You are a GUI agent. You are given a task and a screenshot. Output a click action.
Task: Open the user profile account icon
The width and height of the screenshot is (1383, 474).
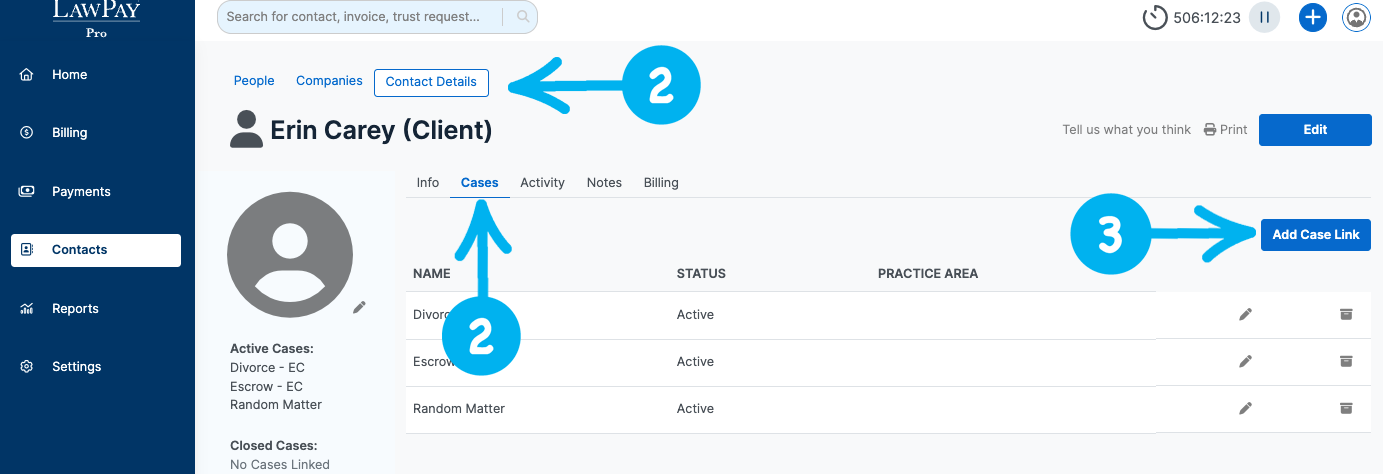[1356, 17]
